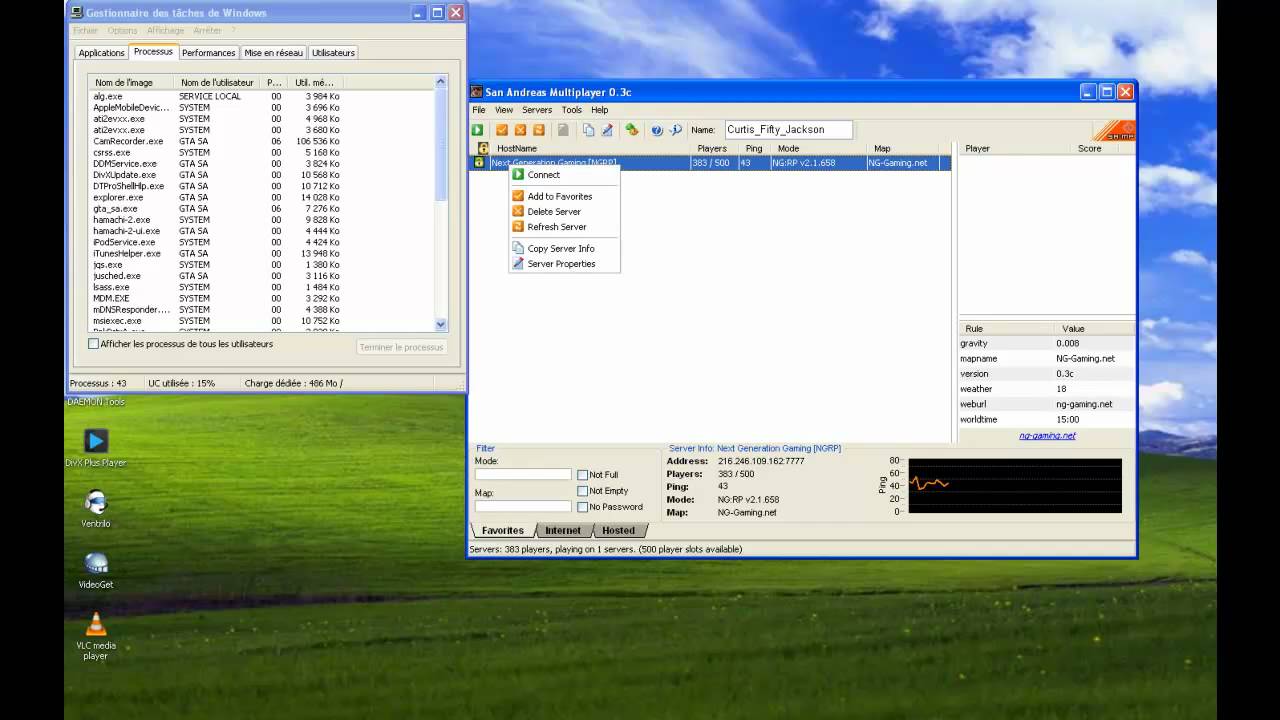Choose Connect in the context menu
The width and height of the screenshot is (1280, 720).
click(564, 175)
